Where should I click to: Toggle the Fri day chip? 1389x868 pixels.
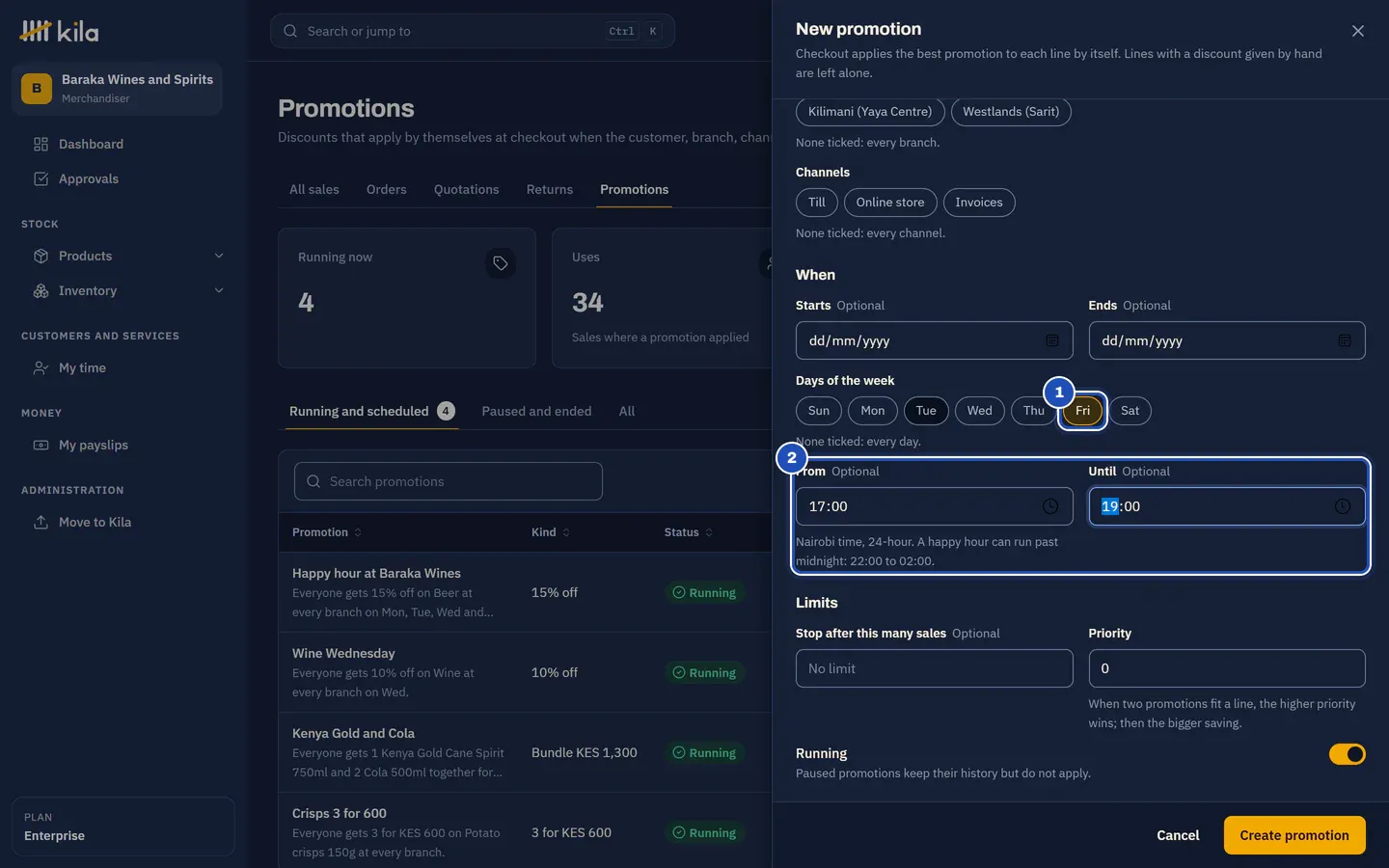click(x=1082, y=411)
